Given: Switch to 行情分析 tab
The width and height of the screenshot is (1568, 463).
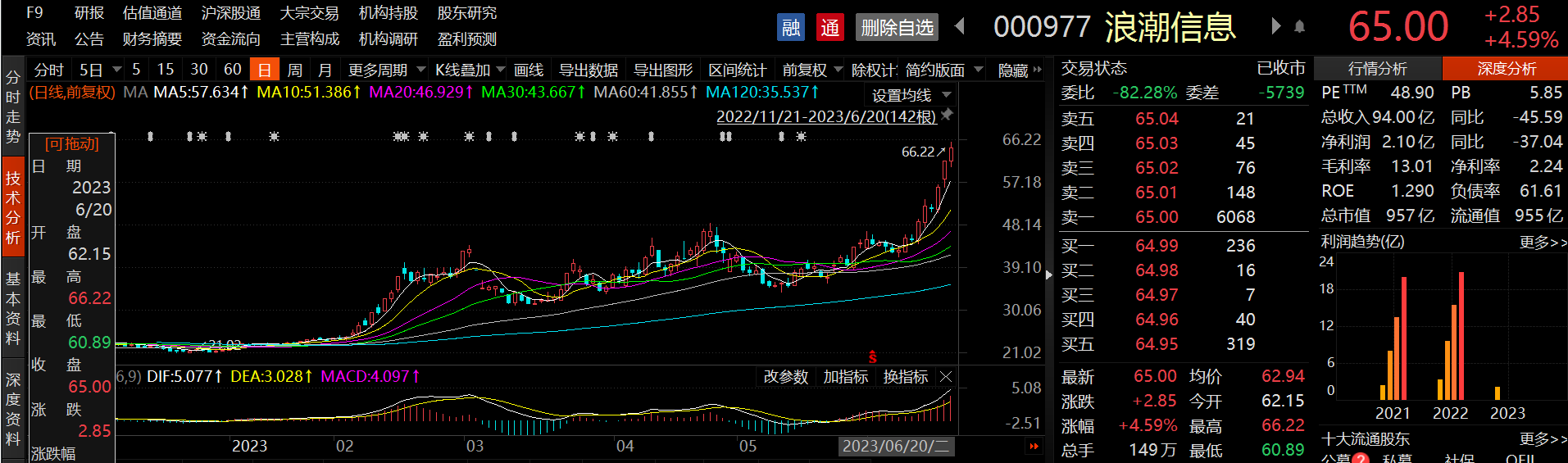Looking at the screenshot, I should click(x=1377, y=68).
